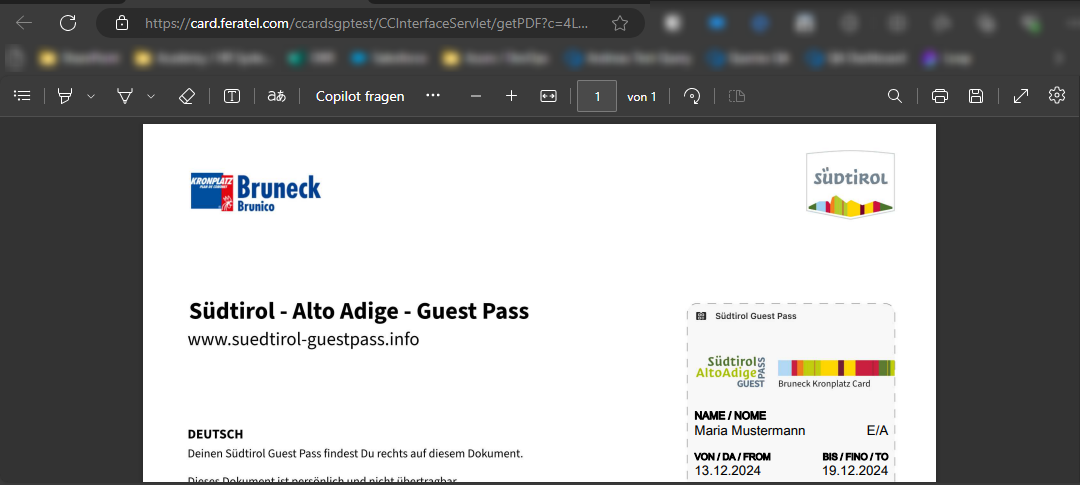Open site info via the lock icon
1080x485 pixels.
(122, 23)
